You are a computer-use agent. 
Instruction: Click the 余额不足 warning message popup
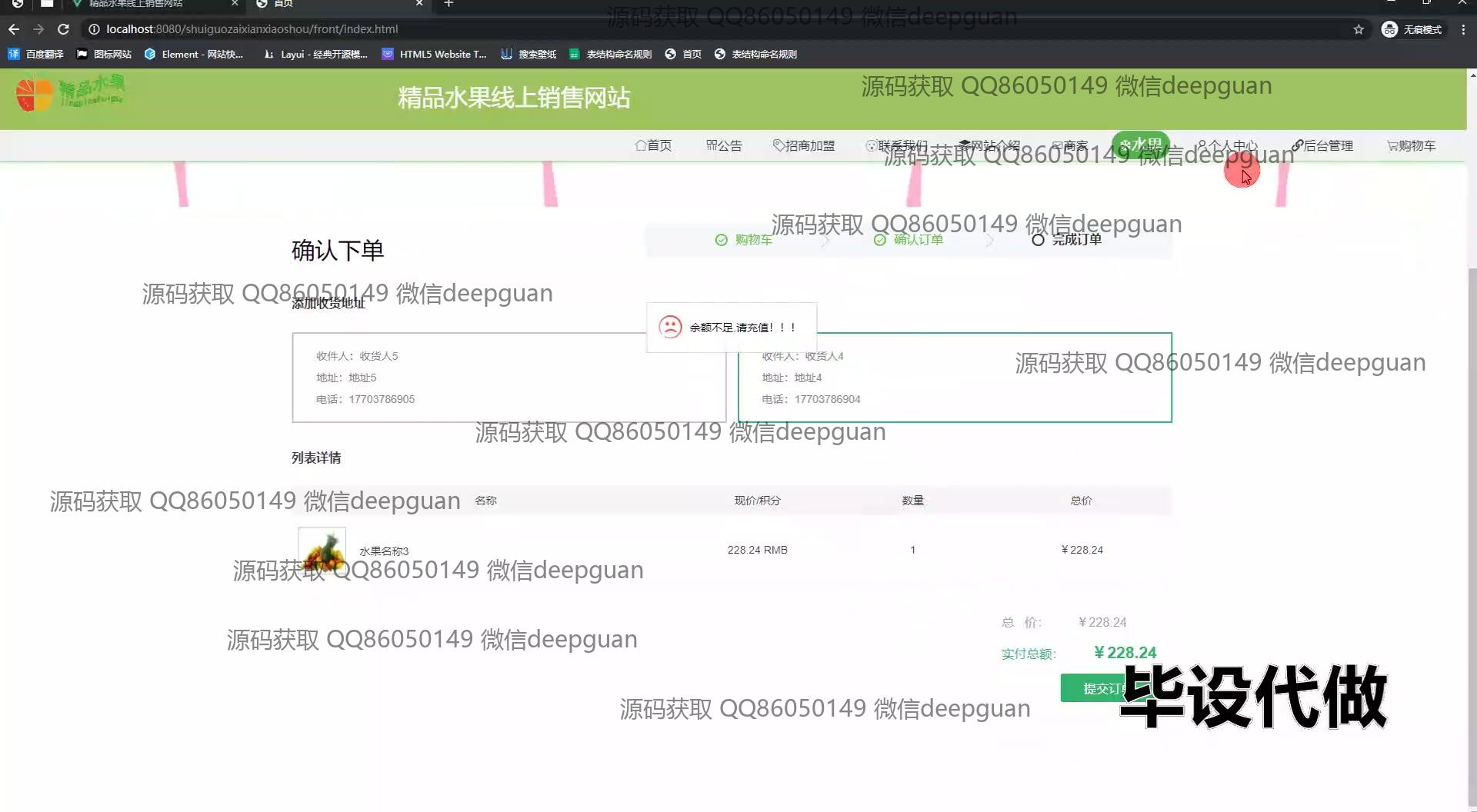point(732,328)
